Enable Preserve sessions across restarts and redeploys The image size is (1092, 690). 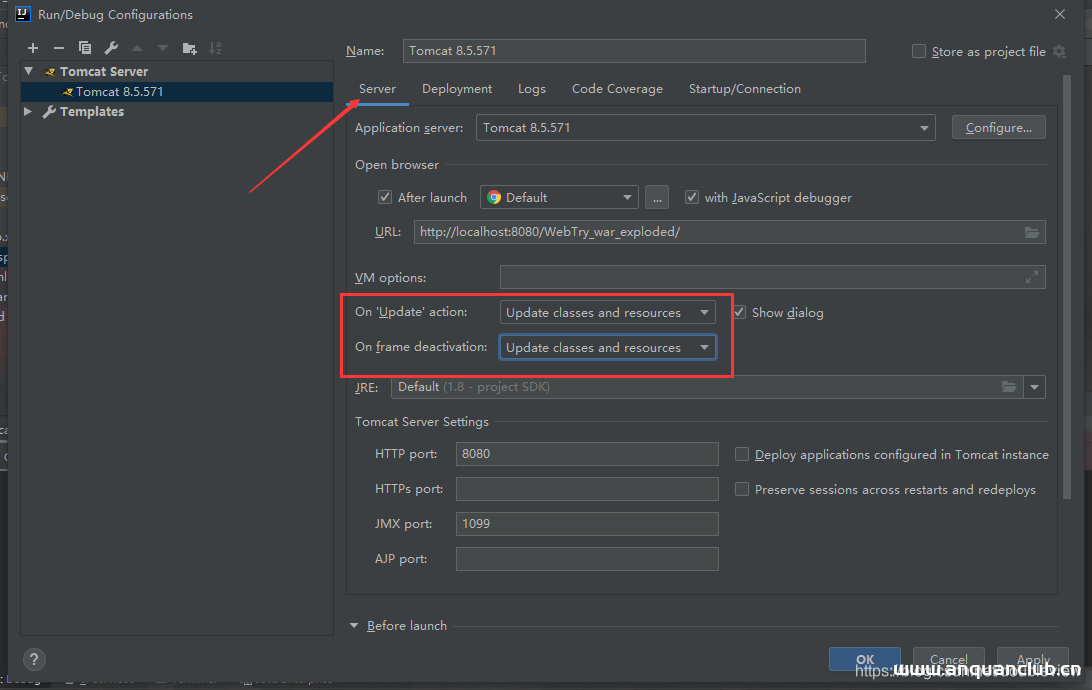click(742, 490)
